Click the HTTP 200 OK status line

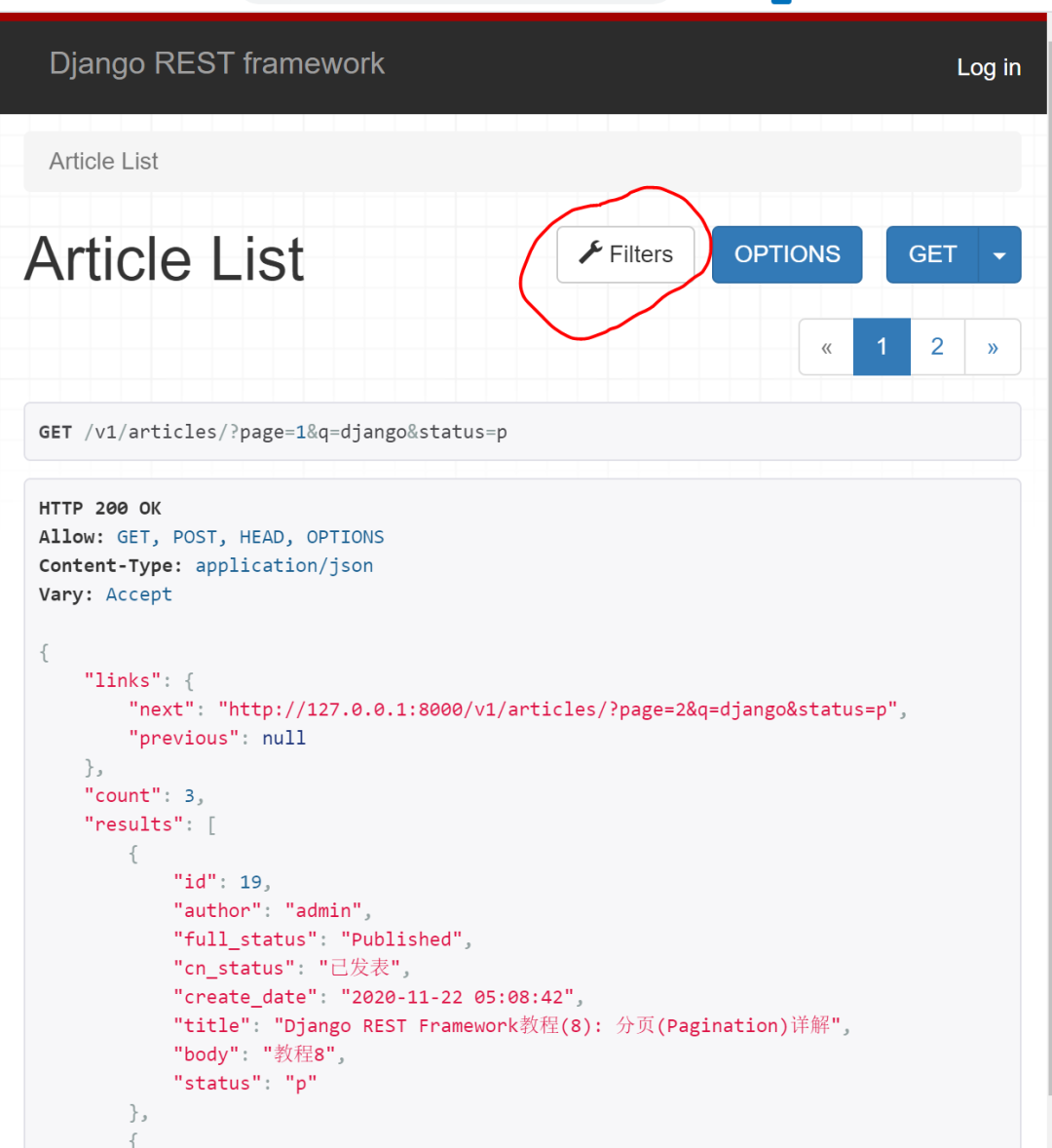tap(100, 508)
